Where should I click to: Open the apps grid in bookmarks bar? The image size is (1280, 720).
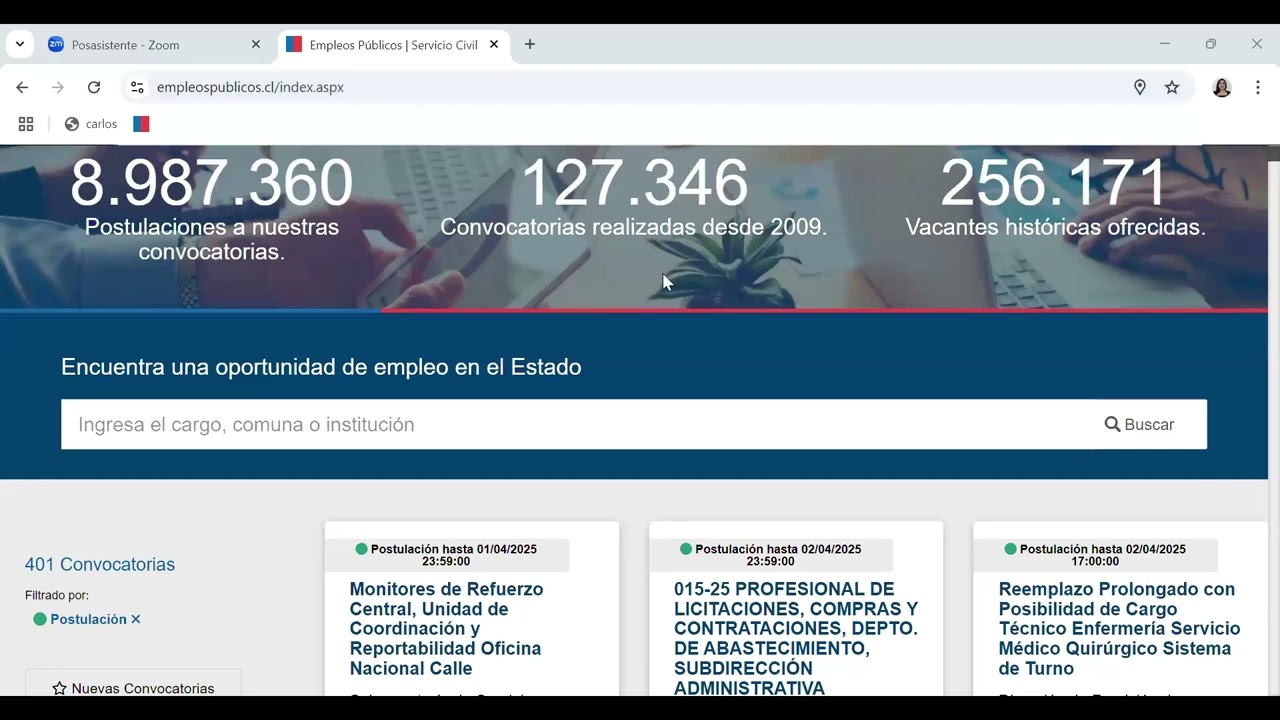coord(26,124)
